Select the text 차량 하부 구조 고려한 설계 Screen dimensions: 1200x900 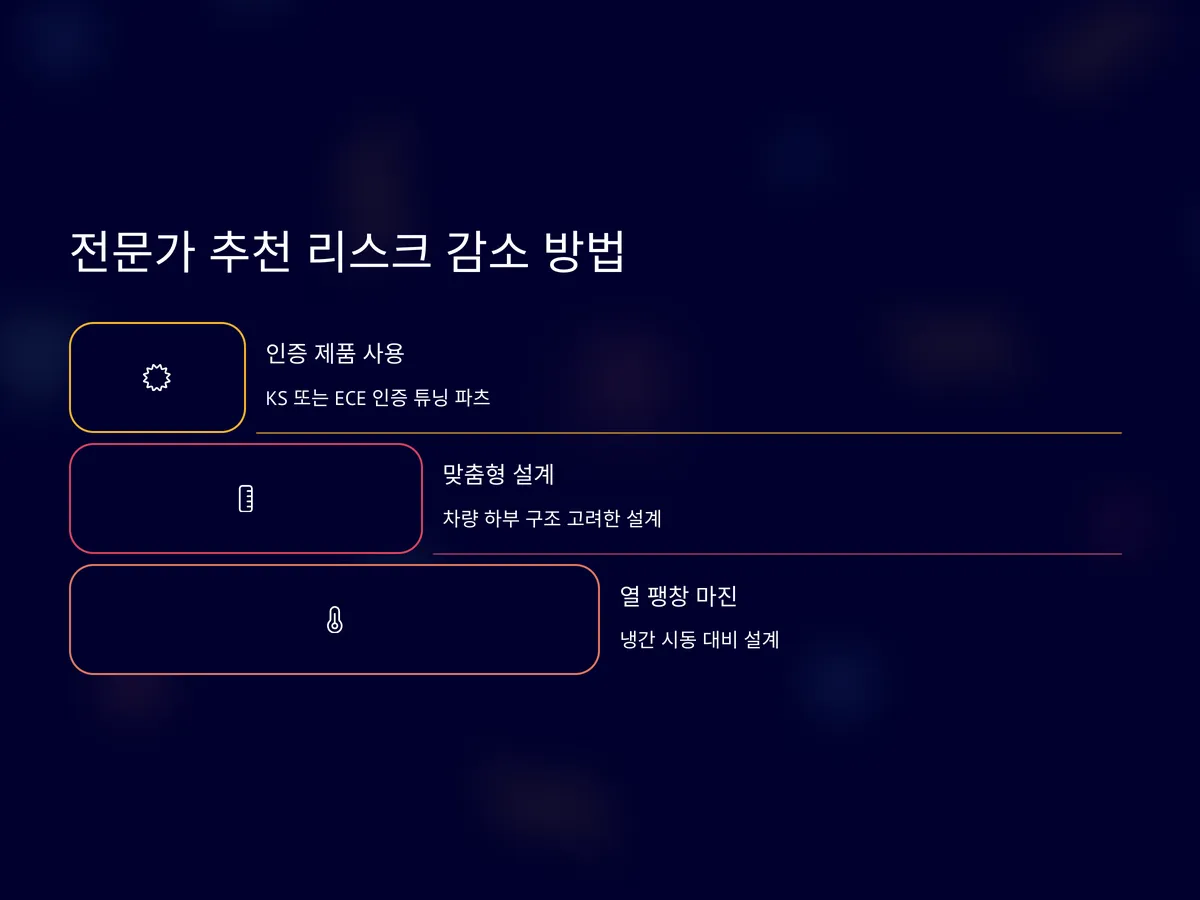[552, 518]
